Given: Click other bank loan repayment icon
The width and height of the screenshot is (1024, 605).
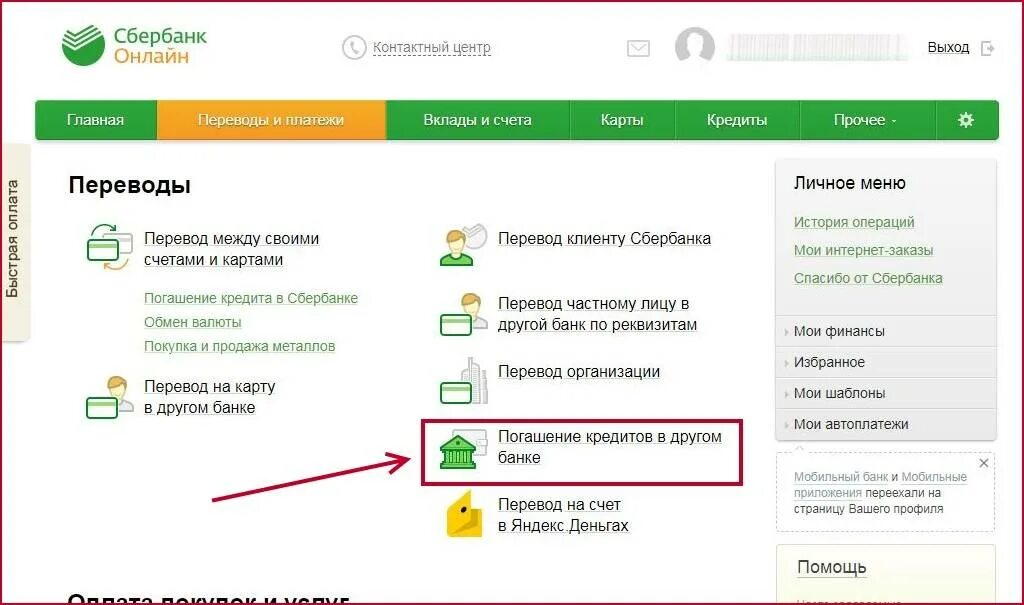Looking at the screenshot, I should 464,450.
